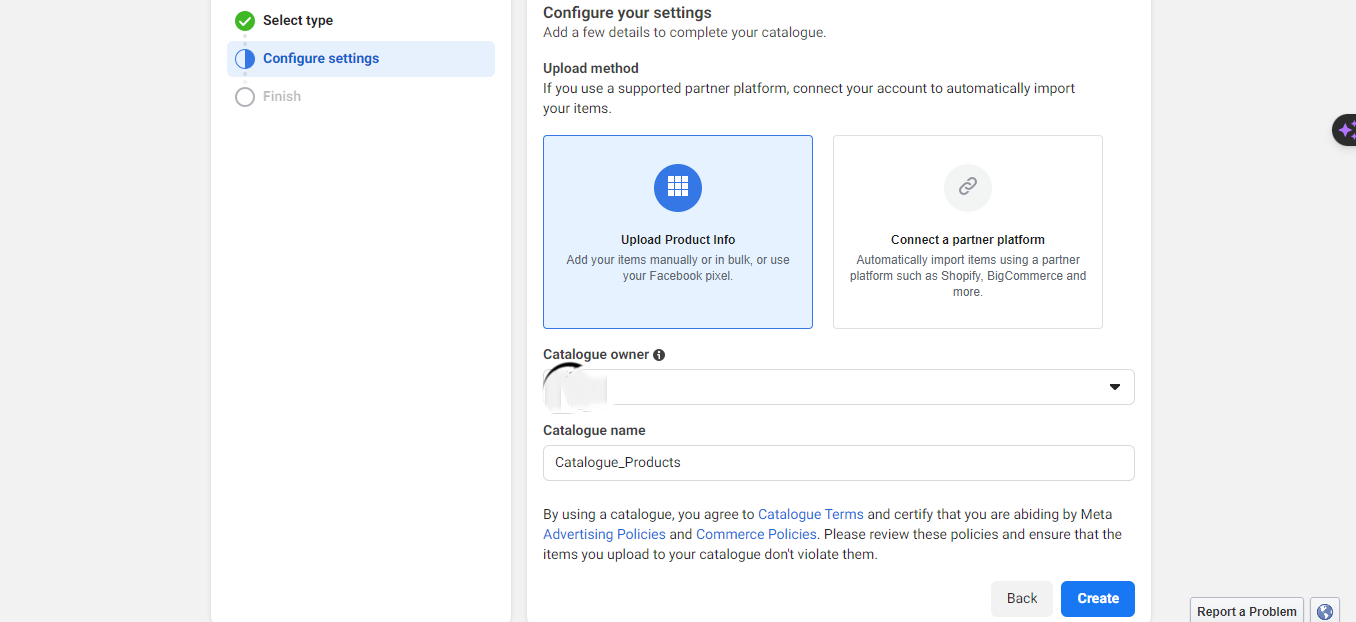Click the empty Finish step circle icon
Viewport: 1356px width, 622px height.
(x=245, y=97)
